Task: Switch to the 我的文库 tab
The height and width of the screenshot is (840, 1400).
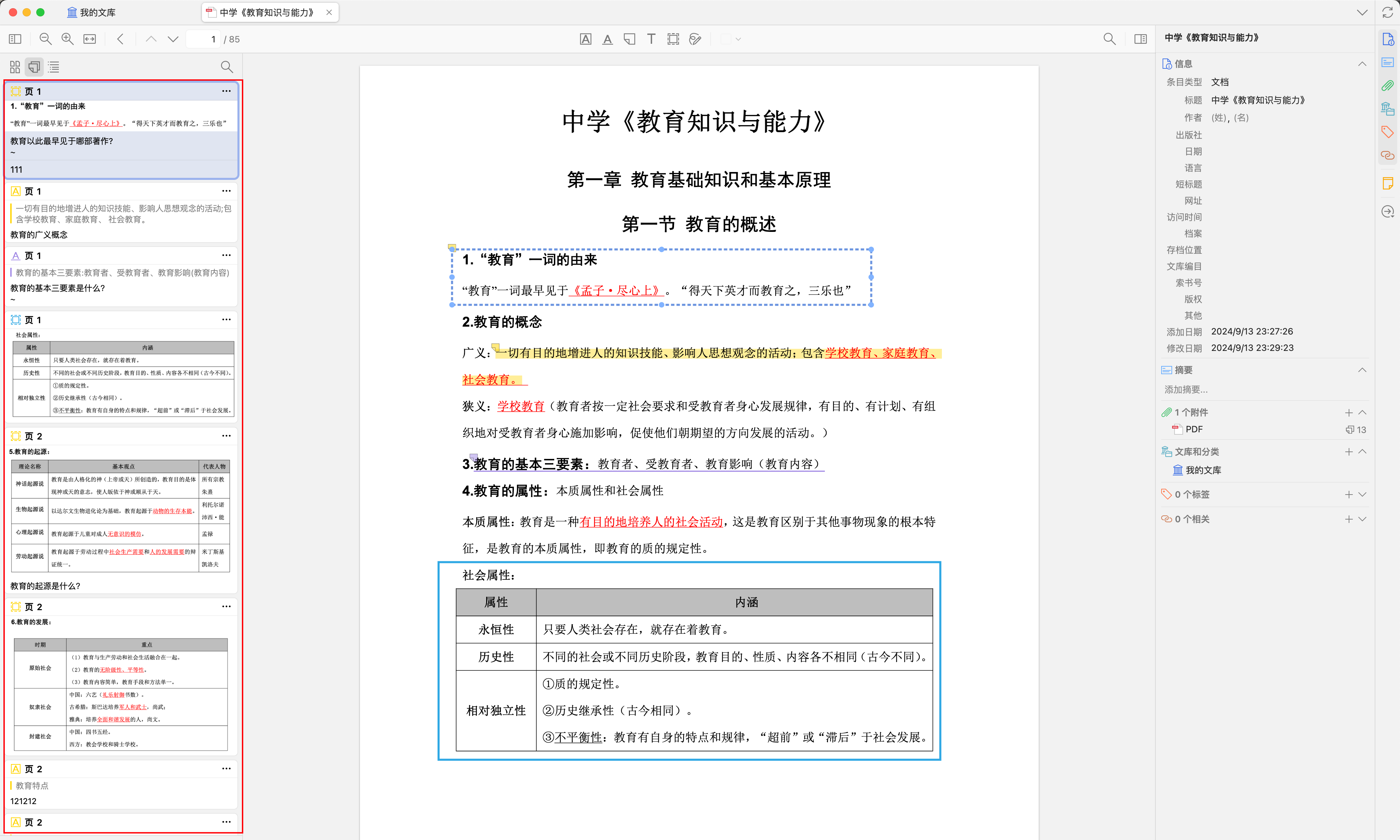Action: 91,12
